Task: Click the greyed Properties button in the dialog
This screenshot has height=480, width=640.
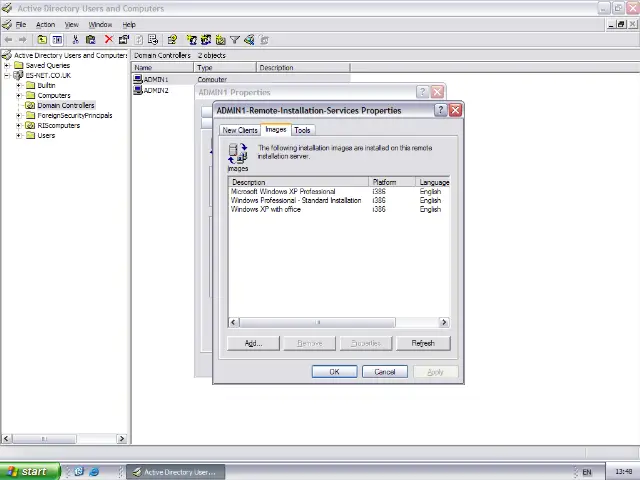Action: coord(366,343)
